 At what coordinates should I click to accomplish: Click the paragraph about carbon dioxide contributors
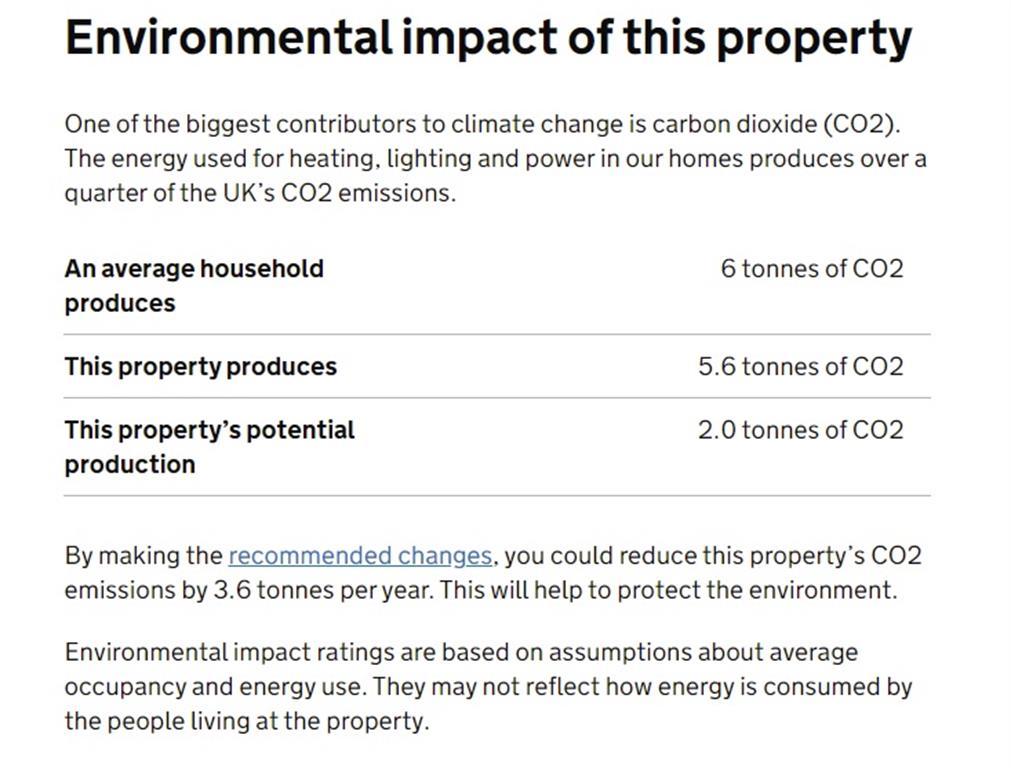[x=495, y=159]
